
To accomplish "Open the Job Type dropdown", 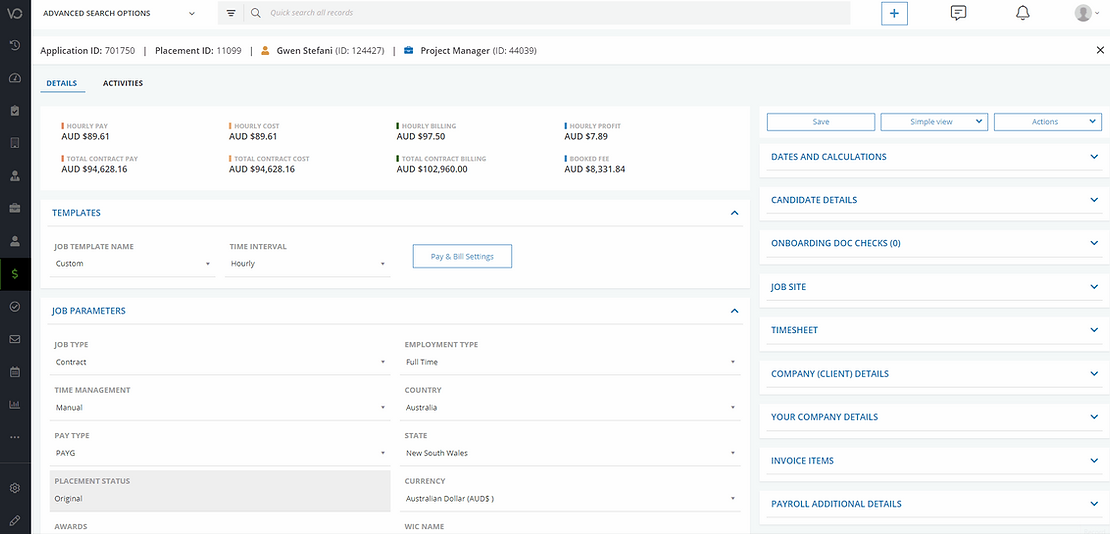I will [220, 362].
